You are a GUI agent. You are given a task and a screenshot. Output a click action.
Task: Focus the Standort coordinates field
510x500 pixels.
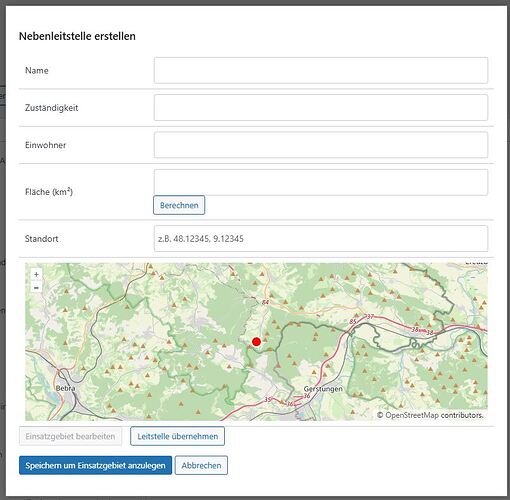pyautogui.click(x=321, y=239)
